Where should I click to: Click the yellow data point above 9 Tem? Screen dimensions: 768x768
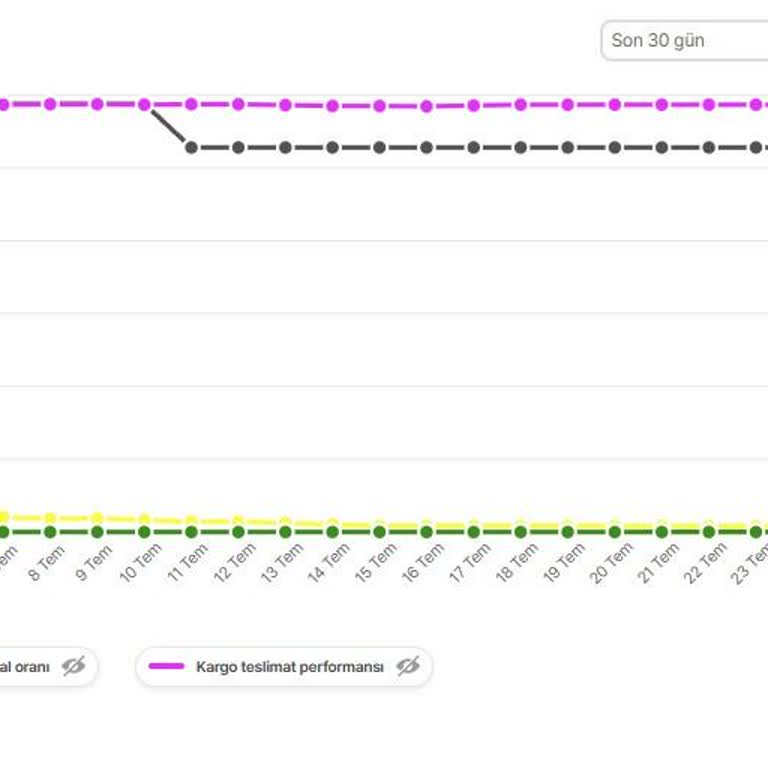[x=97, y=518]
